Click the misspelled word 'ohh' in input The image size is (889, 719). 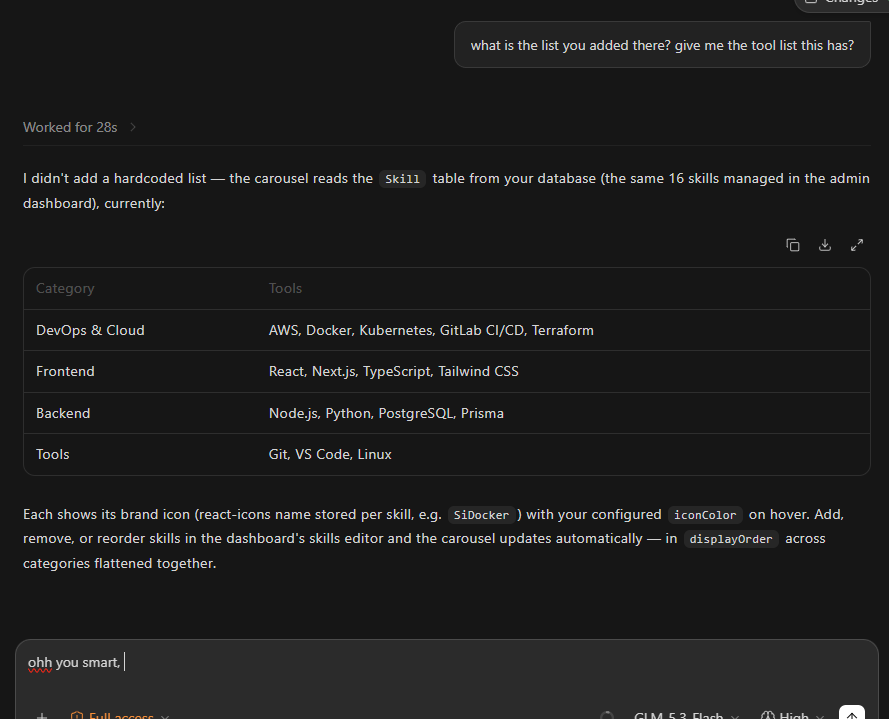coord(40,662)
